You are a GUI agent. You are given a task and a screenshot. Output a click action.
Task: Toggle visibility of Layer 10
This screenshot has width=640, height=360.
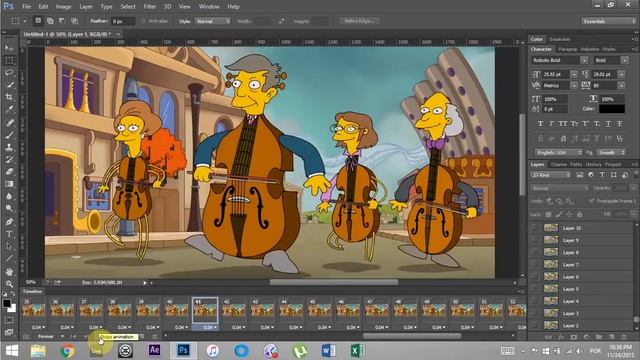click(534, 228)
